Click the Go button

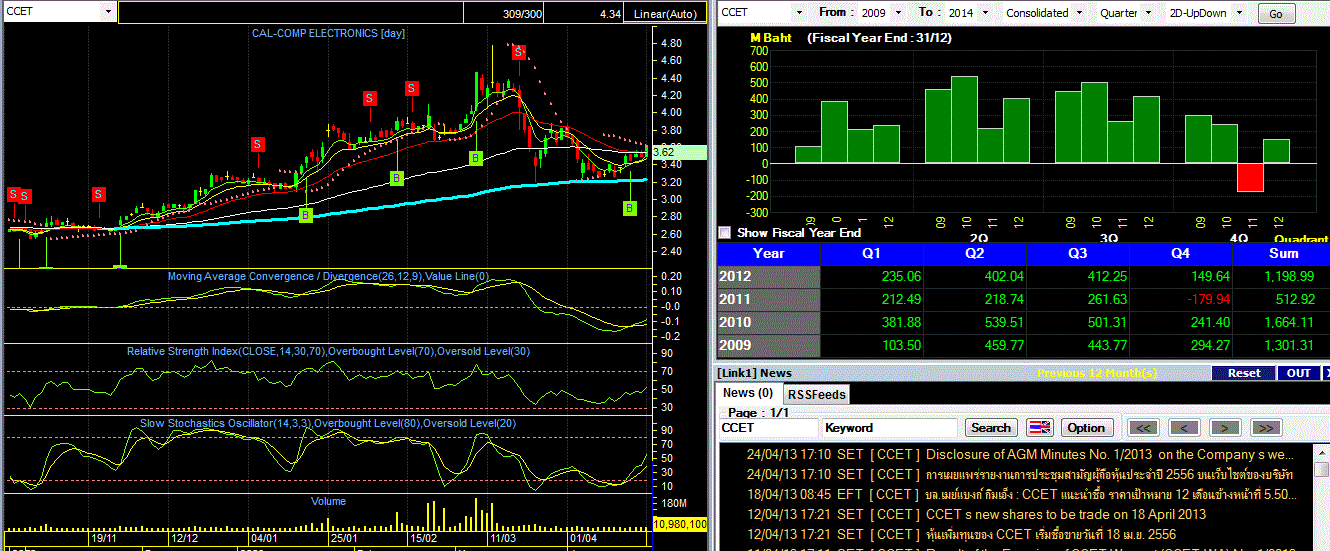[x=1276, y=13]
